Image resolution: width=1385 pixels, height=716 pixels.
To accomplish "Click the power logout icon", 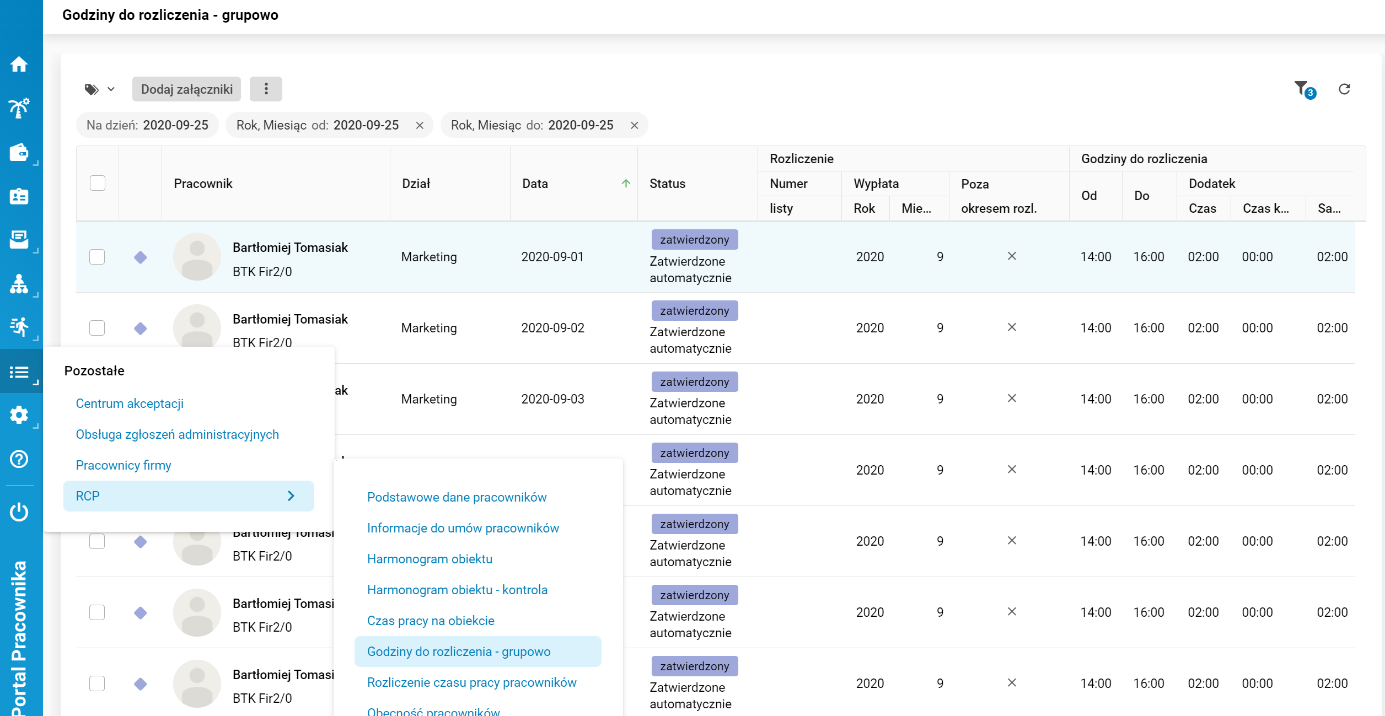I will click(19, 513).
